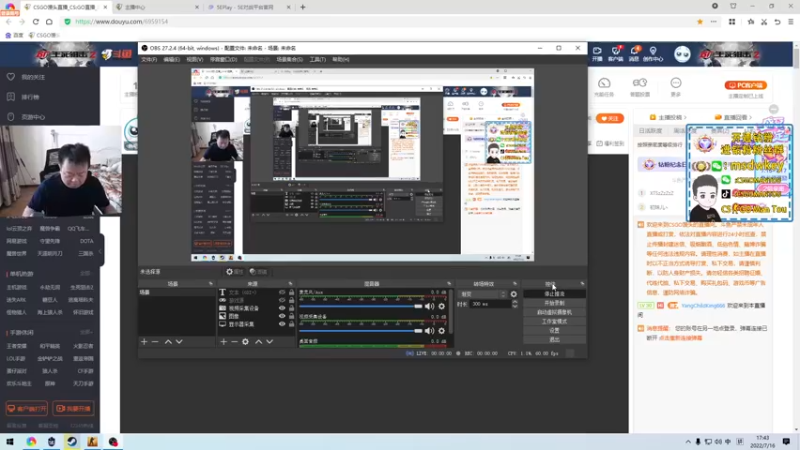800x450 pixels.
Task: Click the 属性 properties gear button above the docks
Action: 235,272
